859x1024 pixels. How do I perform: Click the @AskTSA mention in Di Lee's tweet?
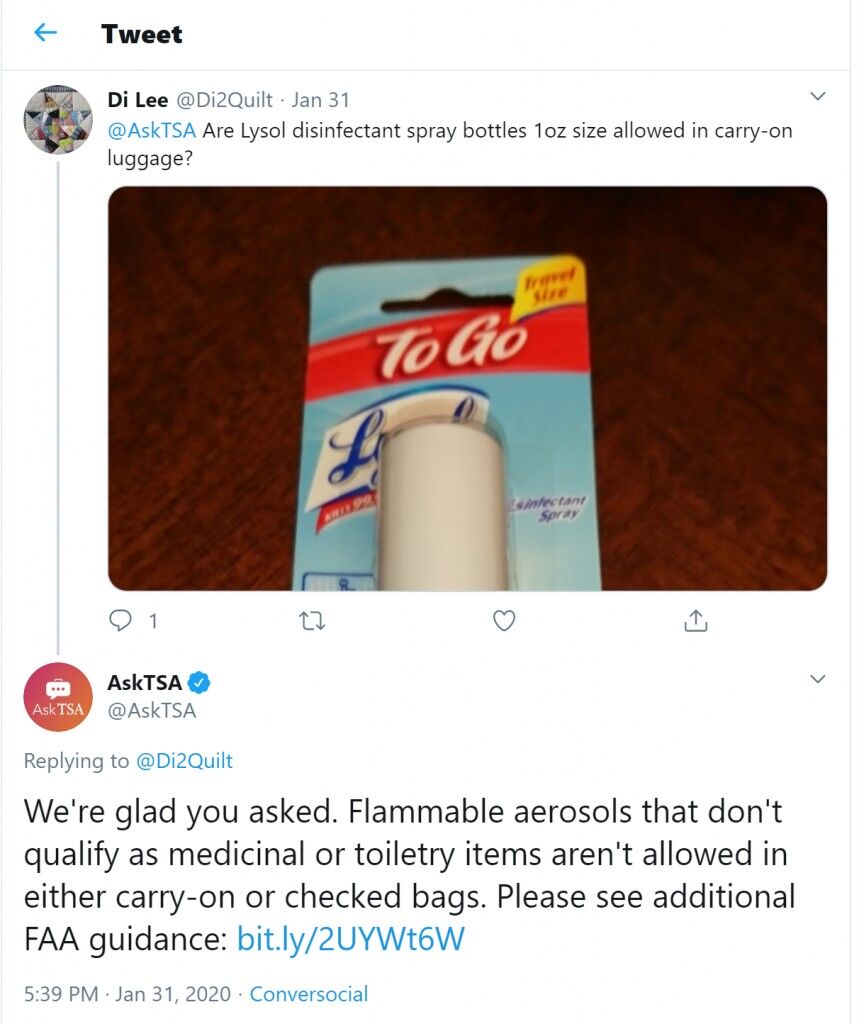pyautogui.click(x=152, y=131)
